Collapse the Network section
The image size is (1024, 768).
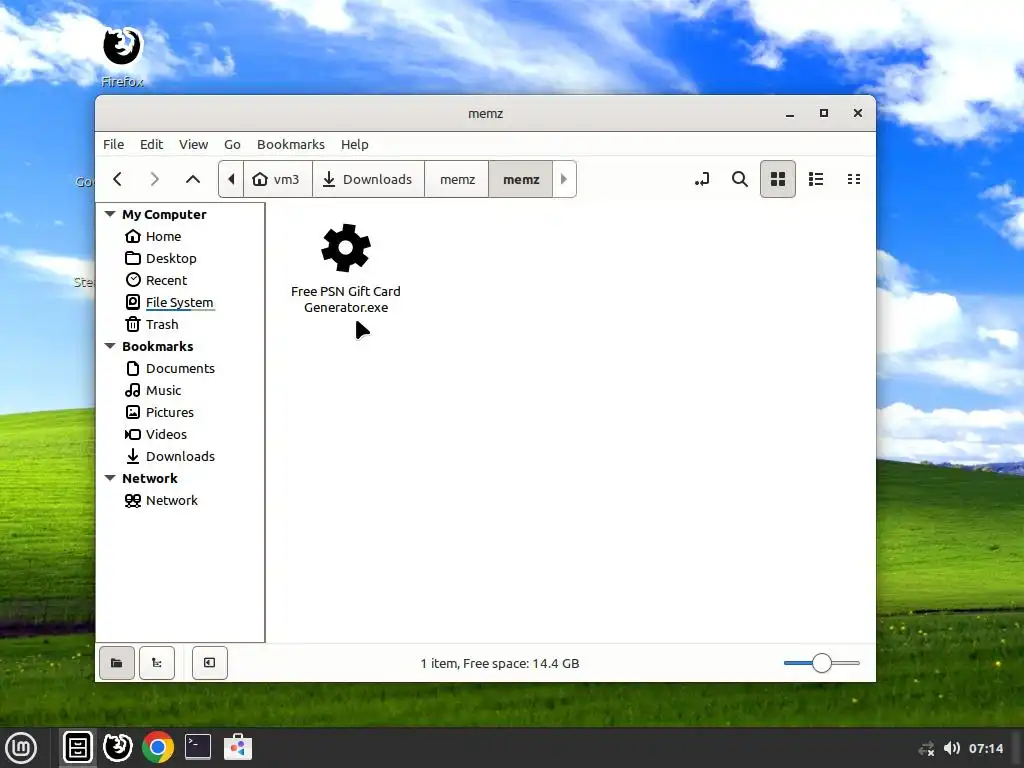coord(110,478)
